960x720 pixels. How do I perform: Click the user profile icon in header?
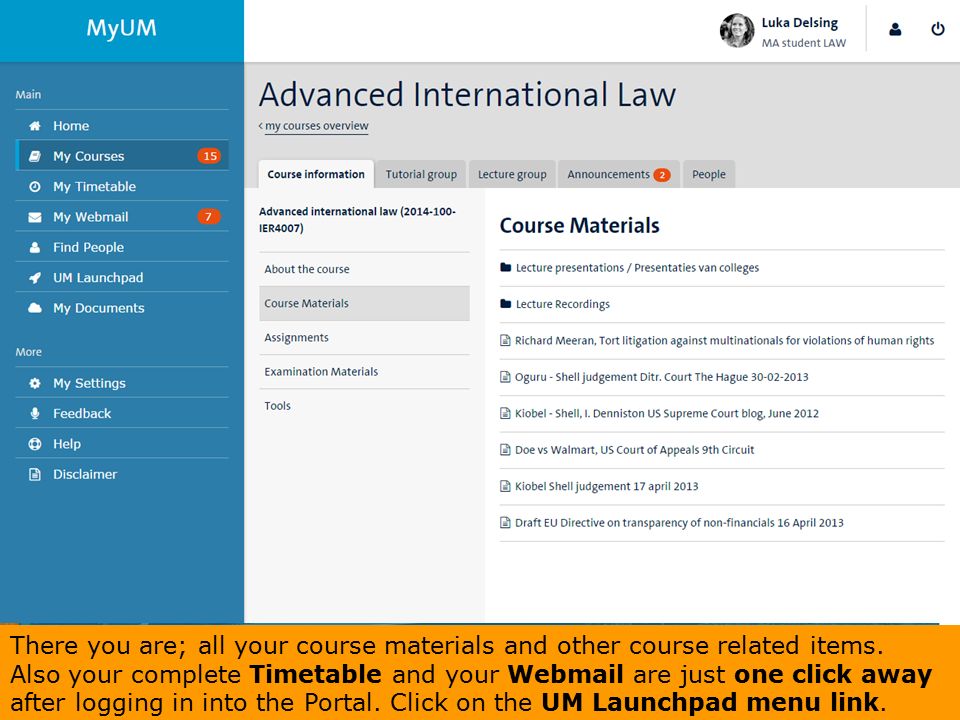[x=895, y=29]
